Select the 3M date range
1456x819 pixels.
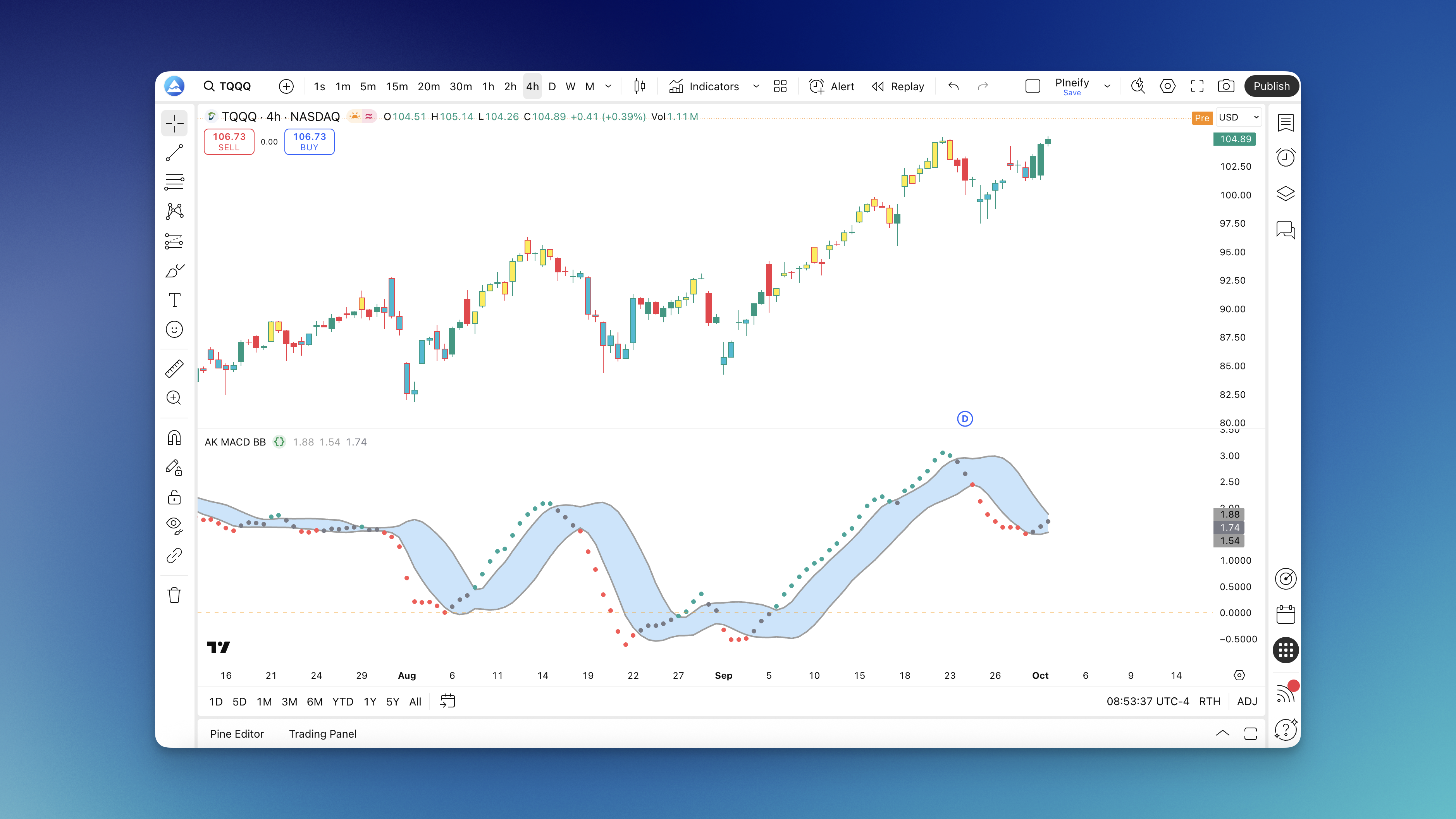pyautogui.click(x=289, y=702)
